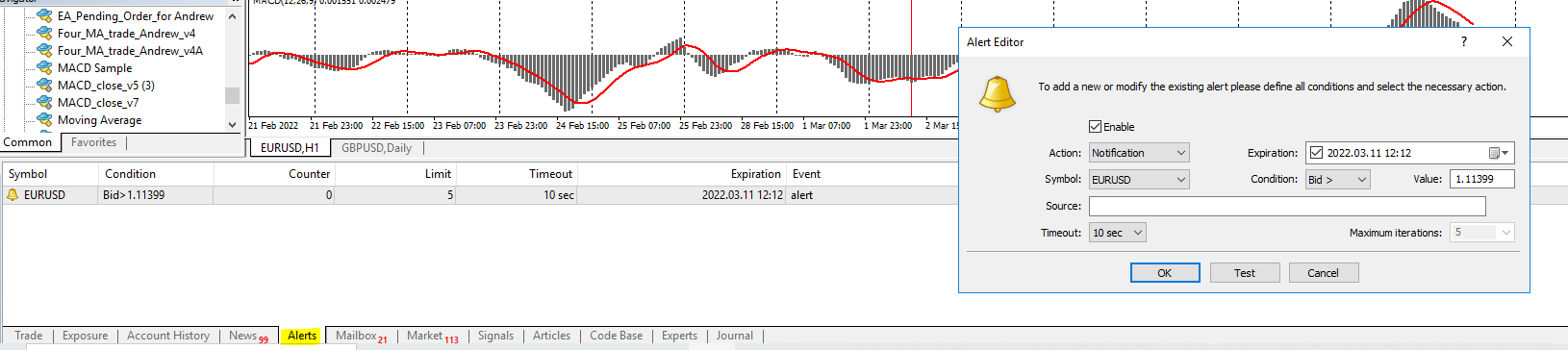Click the MACD Sample expert icon
This screenshot has height=350, width=1568.
point(44,67)
